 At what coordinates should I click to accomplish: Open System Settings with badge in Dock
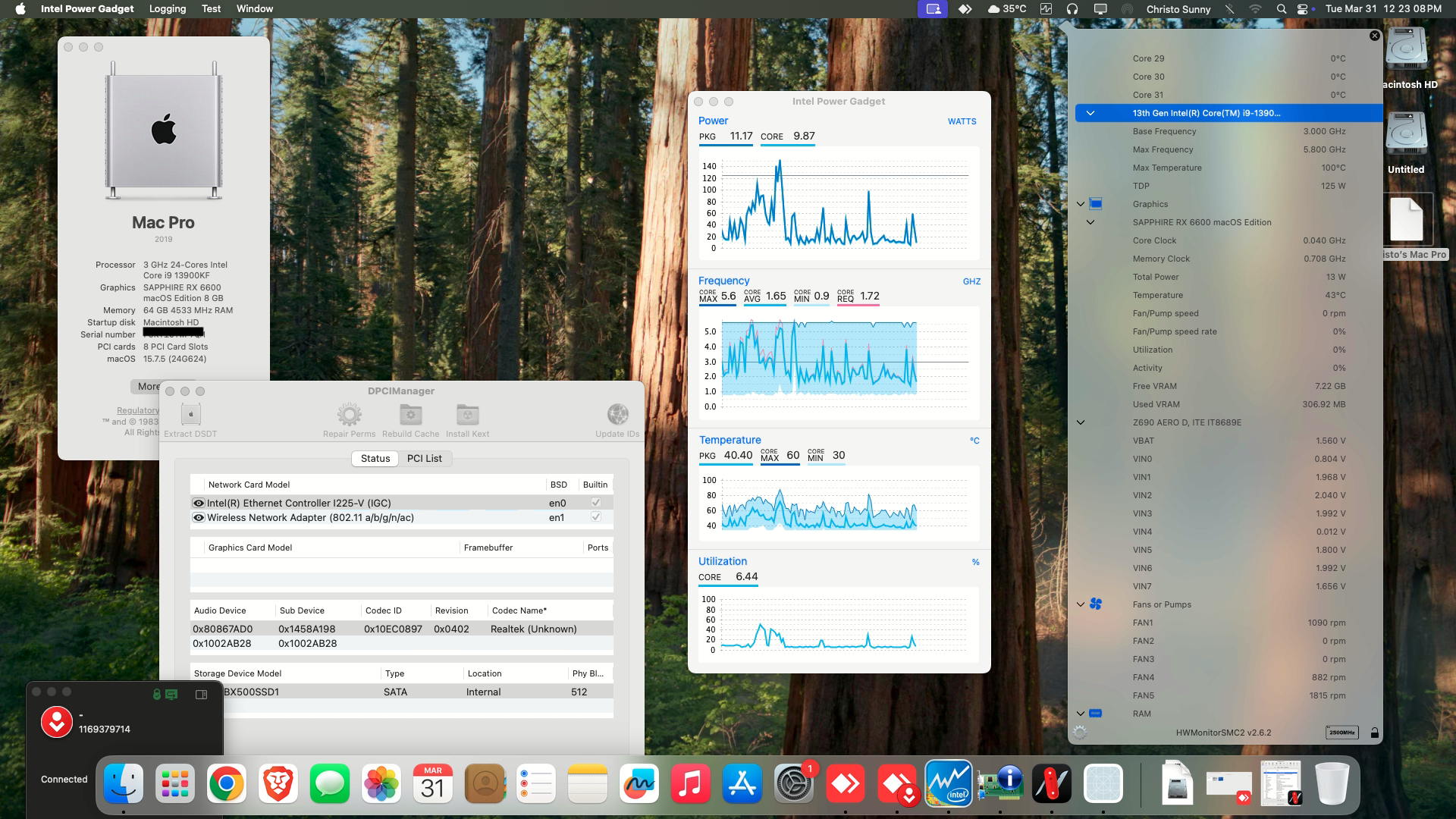pos(793,783)
